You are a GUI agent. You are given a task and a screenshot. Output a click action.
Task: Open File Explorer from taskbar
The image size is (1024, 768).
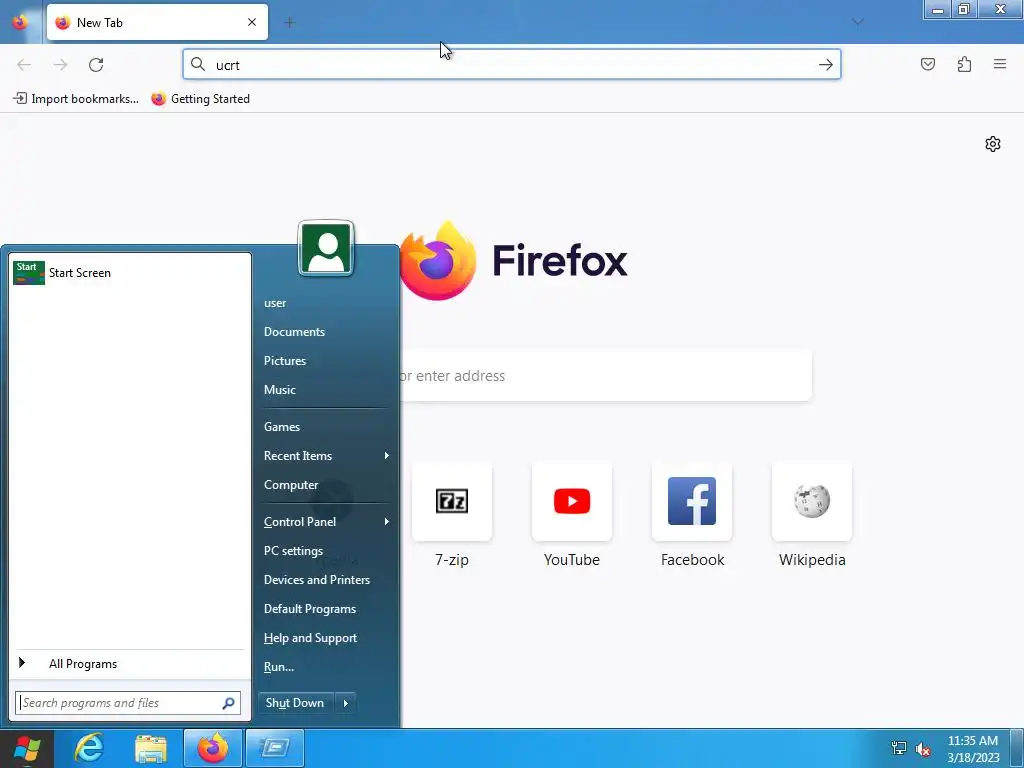[x=151, y=748]
